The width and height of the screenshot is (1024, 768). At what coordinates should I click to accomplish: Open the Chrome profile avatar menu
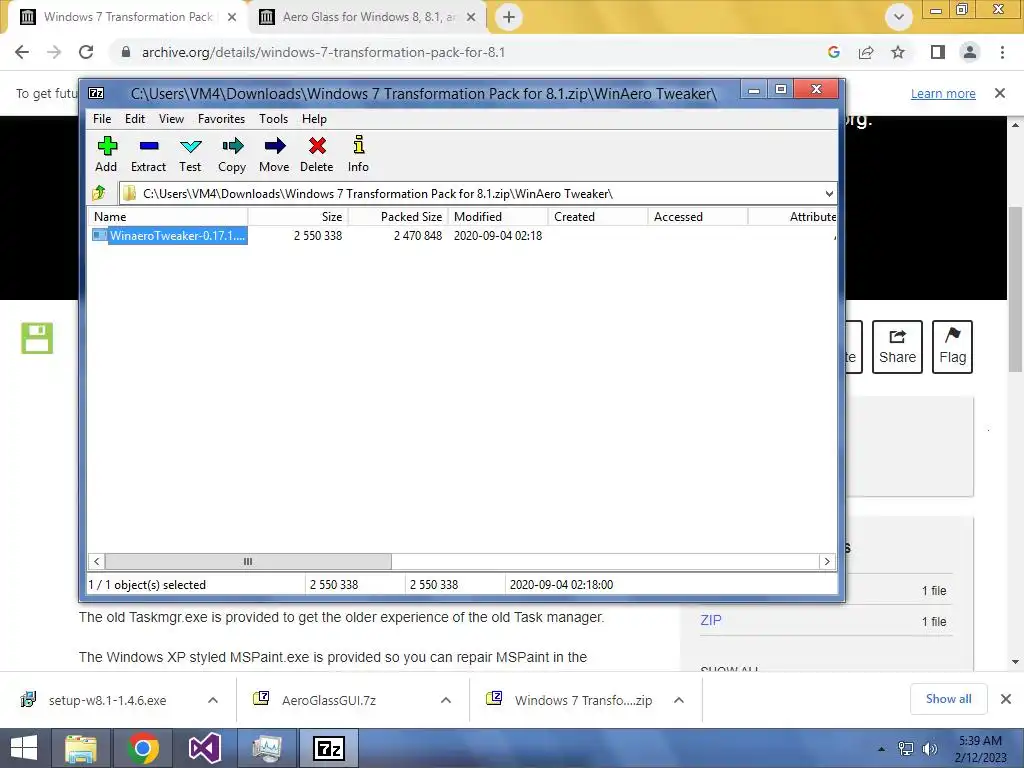(970, 52)
